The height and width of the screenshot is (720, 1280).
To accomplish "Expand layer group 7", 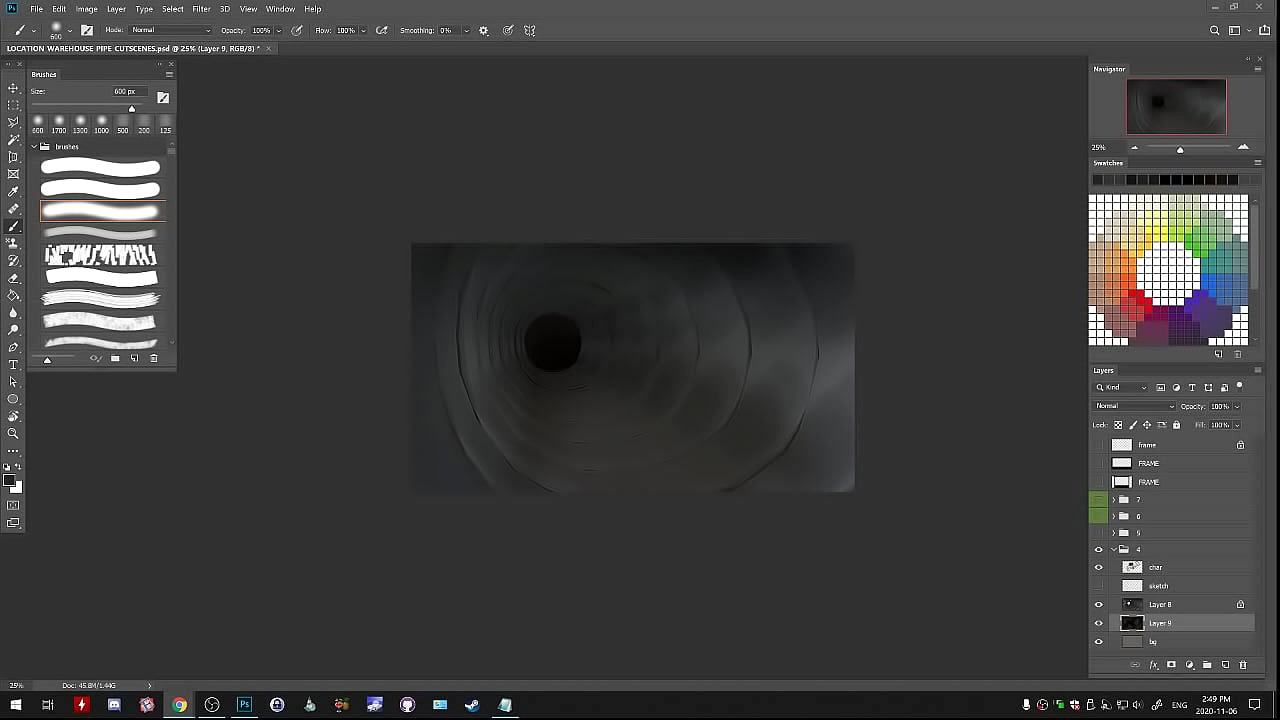I will tap(1113, 499).
